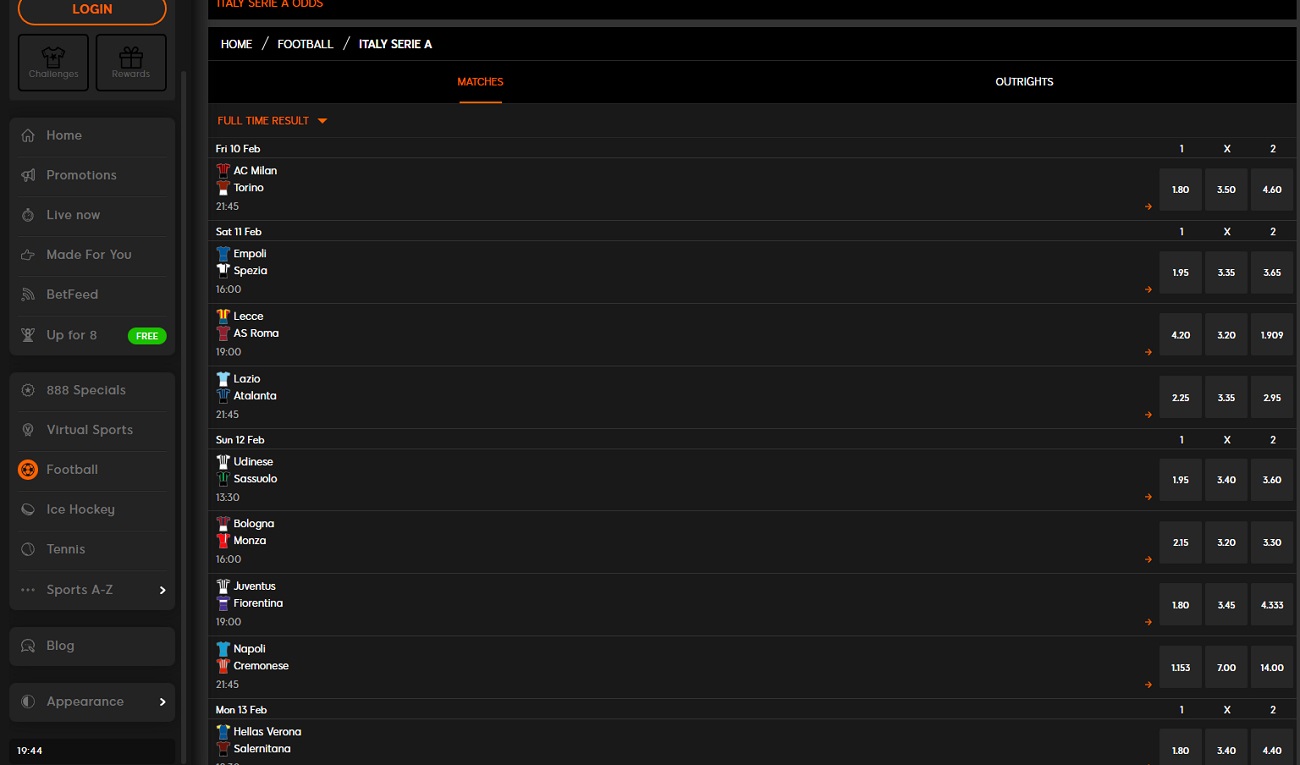Bet Torino win at 4.60
This screenshot has width=1300, height=765.
coord(1272,189)
